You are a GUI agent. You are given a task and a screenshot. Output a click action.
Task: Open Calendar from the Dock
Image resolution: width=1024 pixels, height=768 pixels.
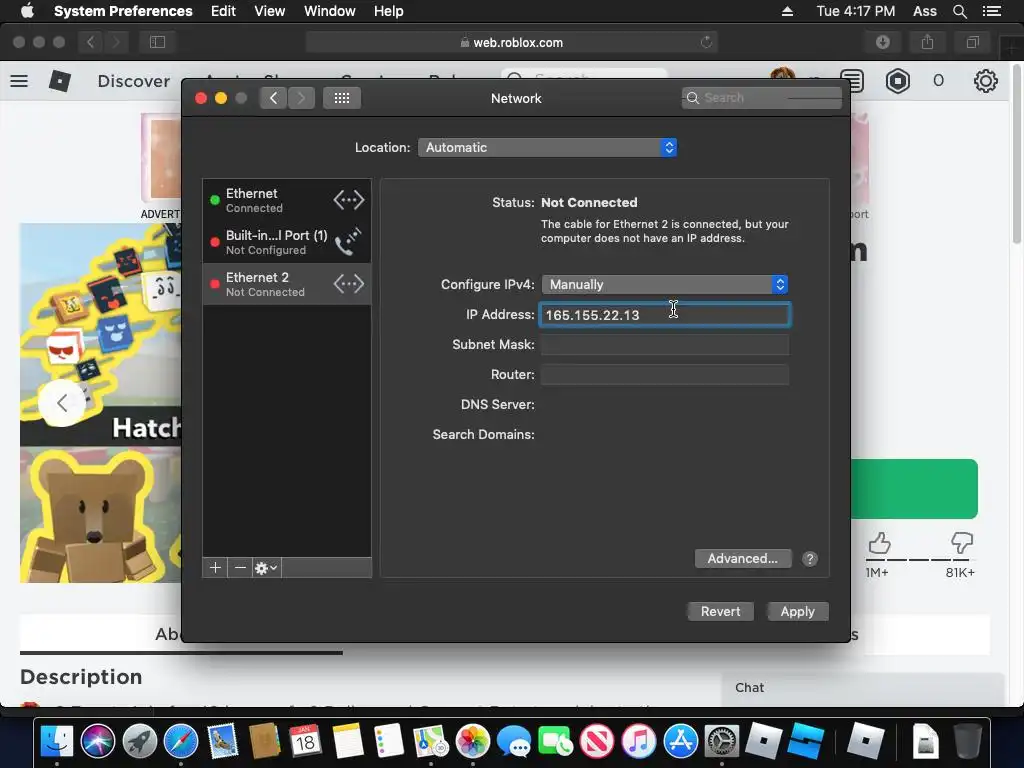click(305, 741)
